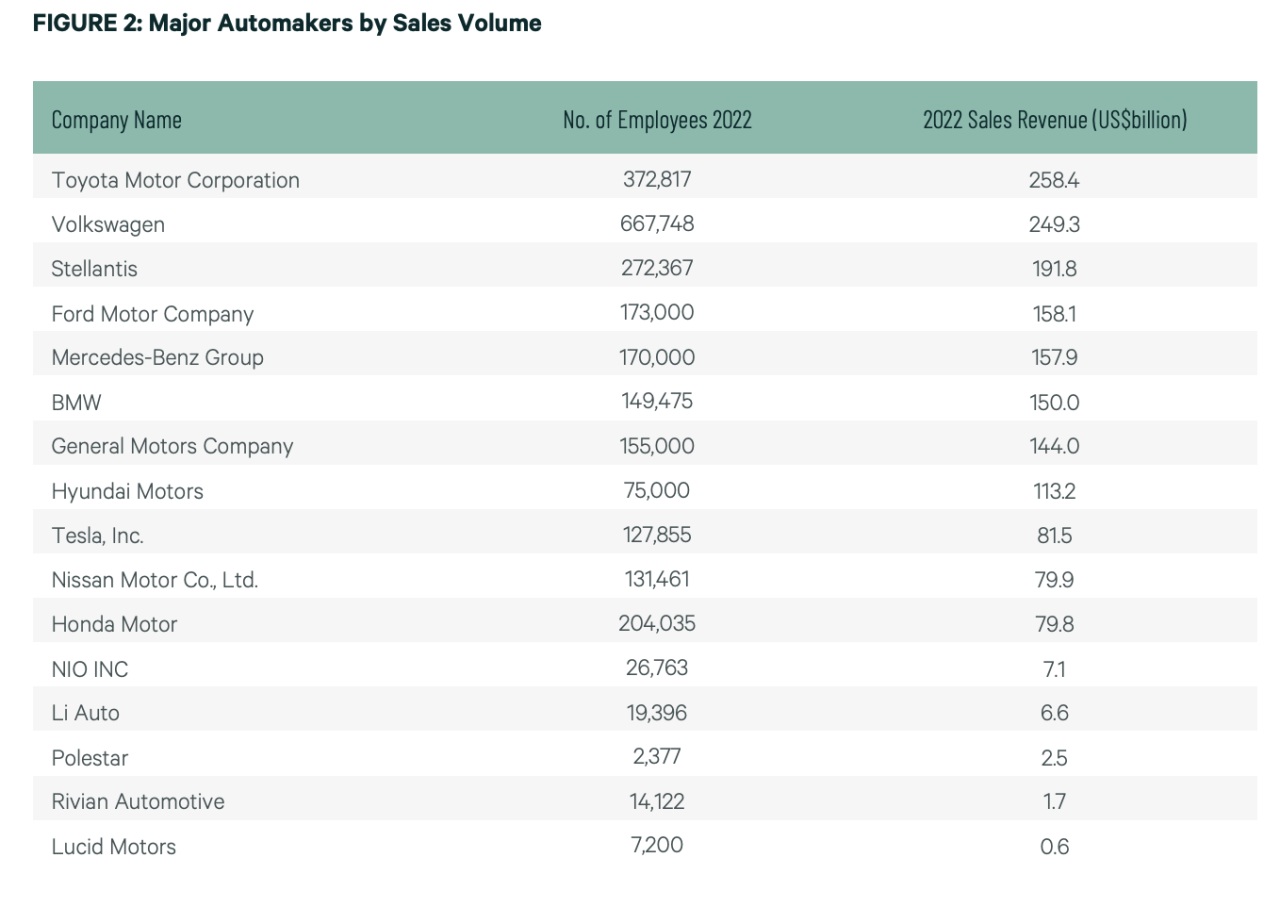Select Rivian Automotive's employee count 14,122
1280x907 pixels.
657,800
